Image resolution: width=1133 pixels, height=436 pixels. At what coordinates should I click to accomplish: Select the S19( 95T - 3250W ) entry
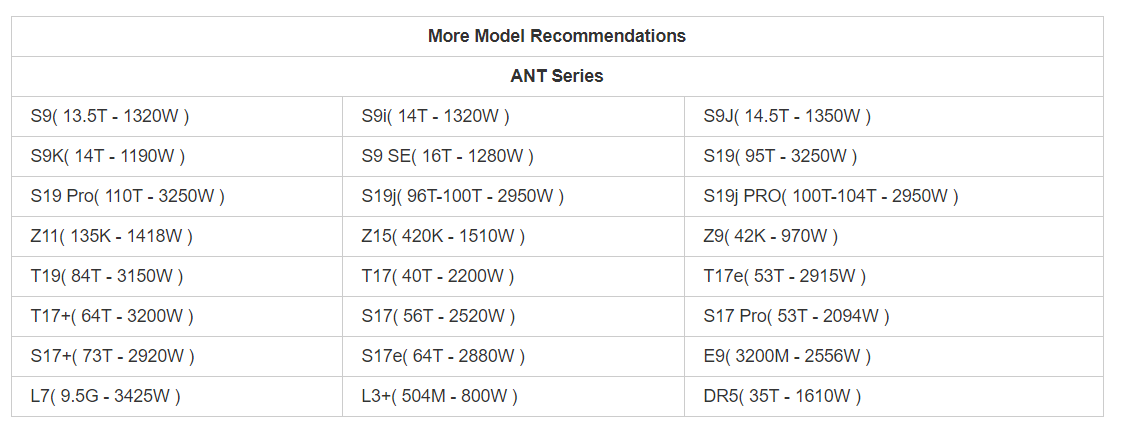click(x=780, y=156)
